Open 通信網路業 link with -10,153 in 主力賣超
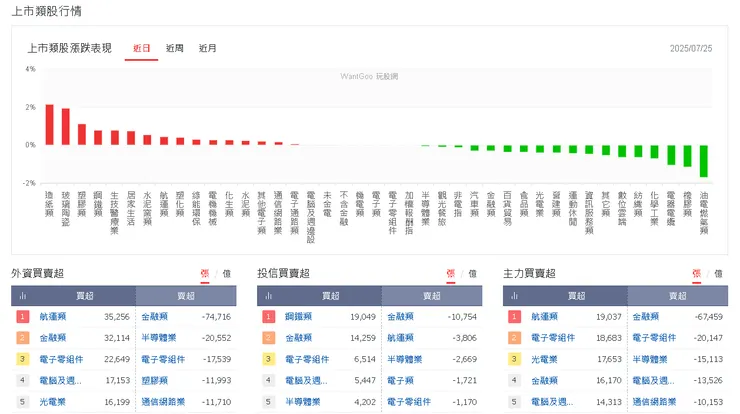This screenshot has width=740, height=414. [x=655, y=402]
